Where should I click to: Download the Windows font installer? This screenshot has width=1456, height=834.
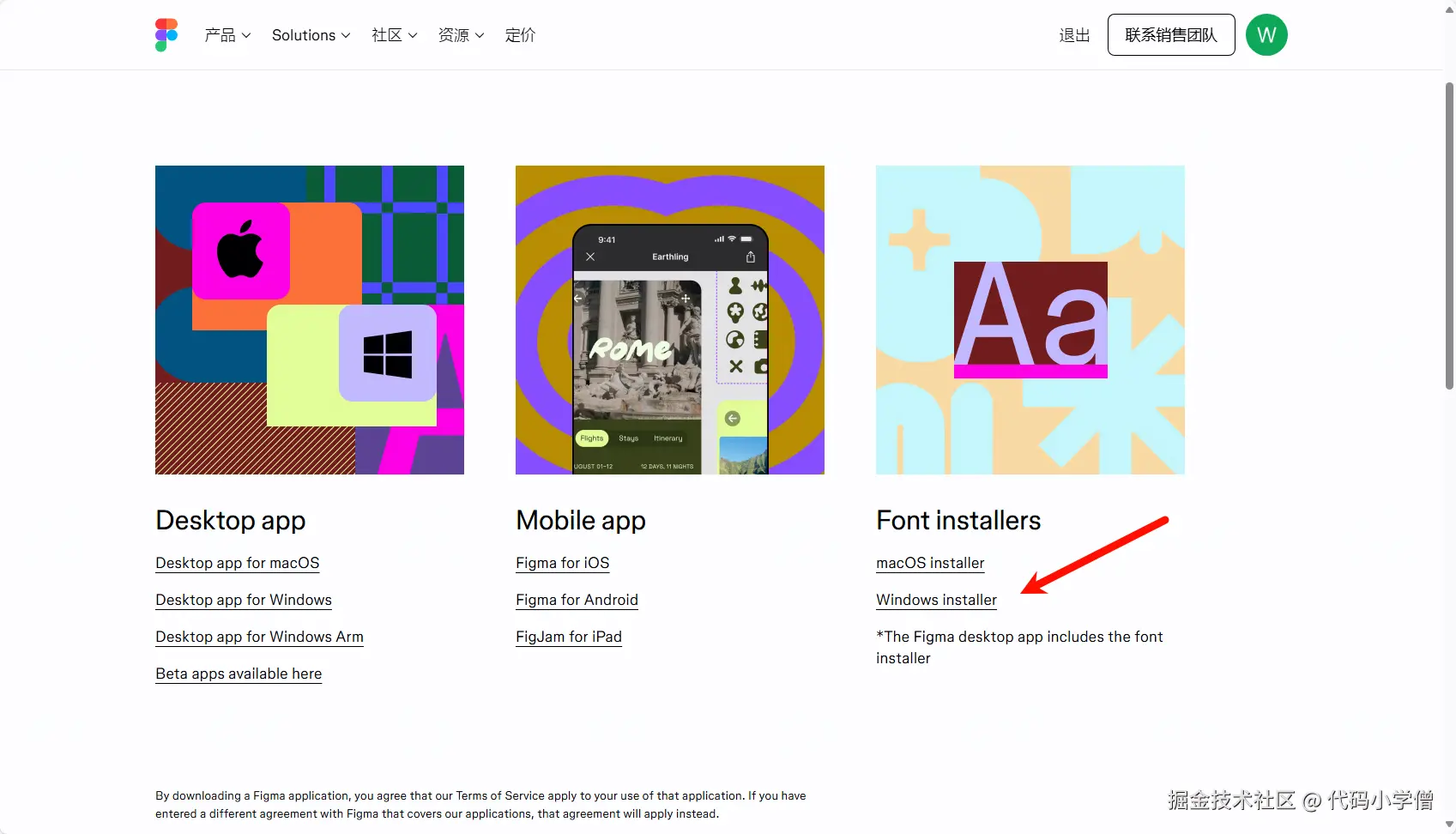click(x=937, y=600)
